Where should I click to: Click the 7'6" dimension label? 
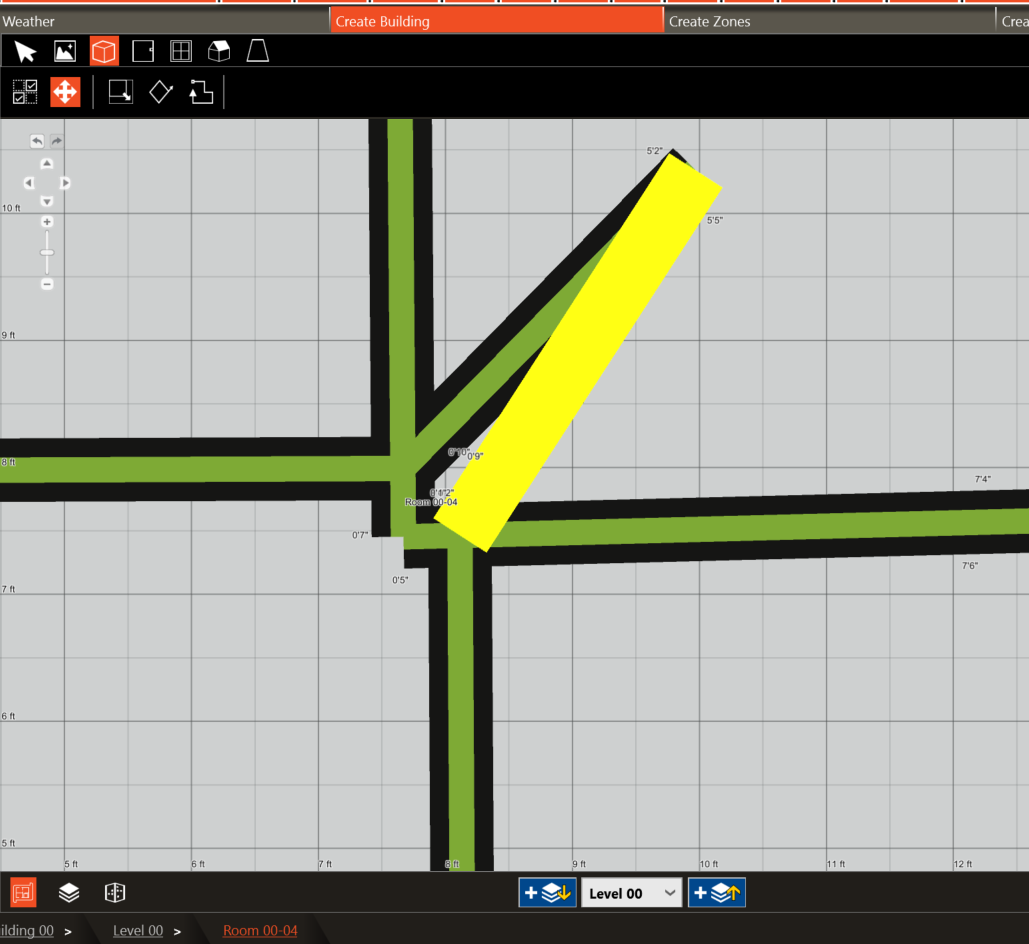click(970, 565)
